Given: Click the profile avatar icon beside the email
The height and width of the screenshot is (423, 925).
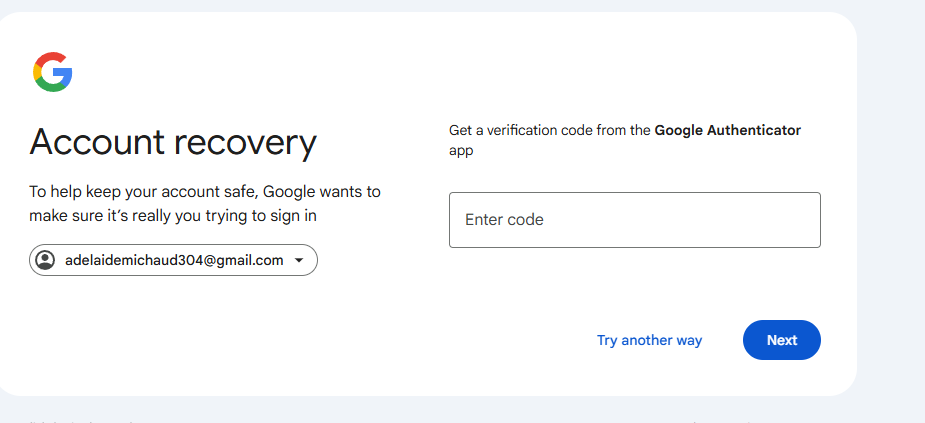Looking at the screenshot, I should pos(45,260).
